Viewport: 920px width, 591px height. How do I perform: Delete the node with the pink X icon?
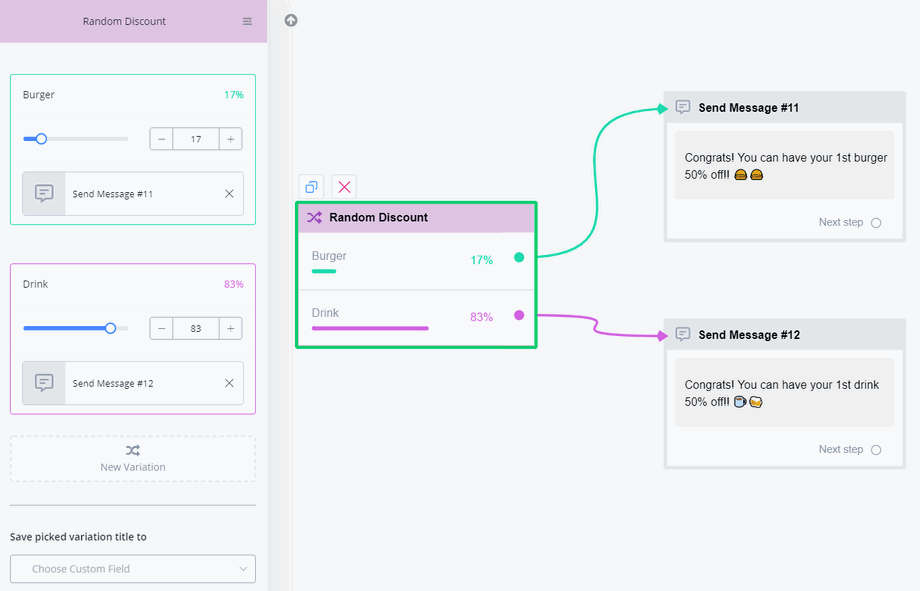[x=344, y=187]
